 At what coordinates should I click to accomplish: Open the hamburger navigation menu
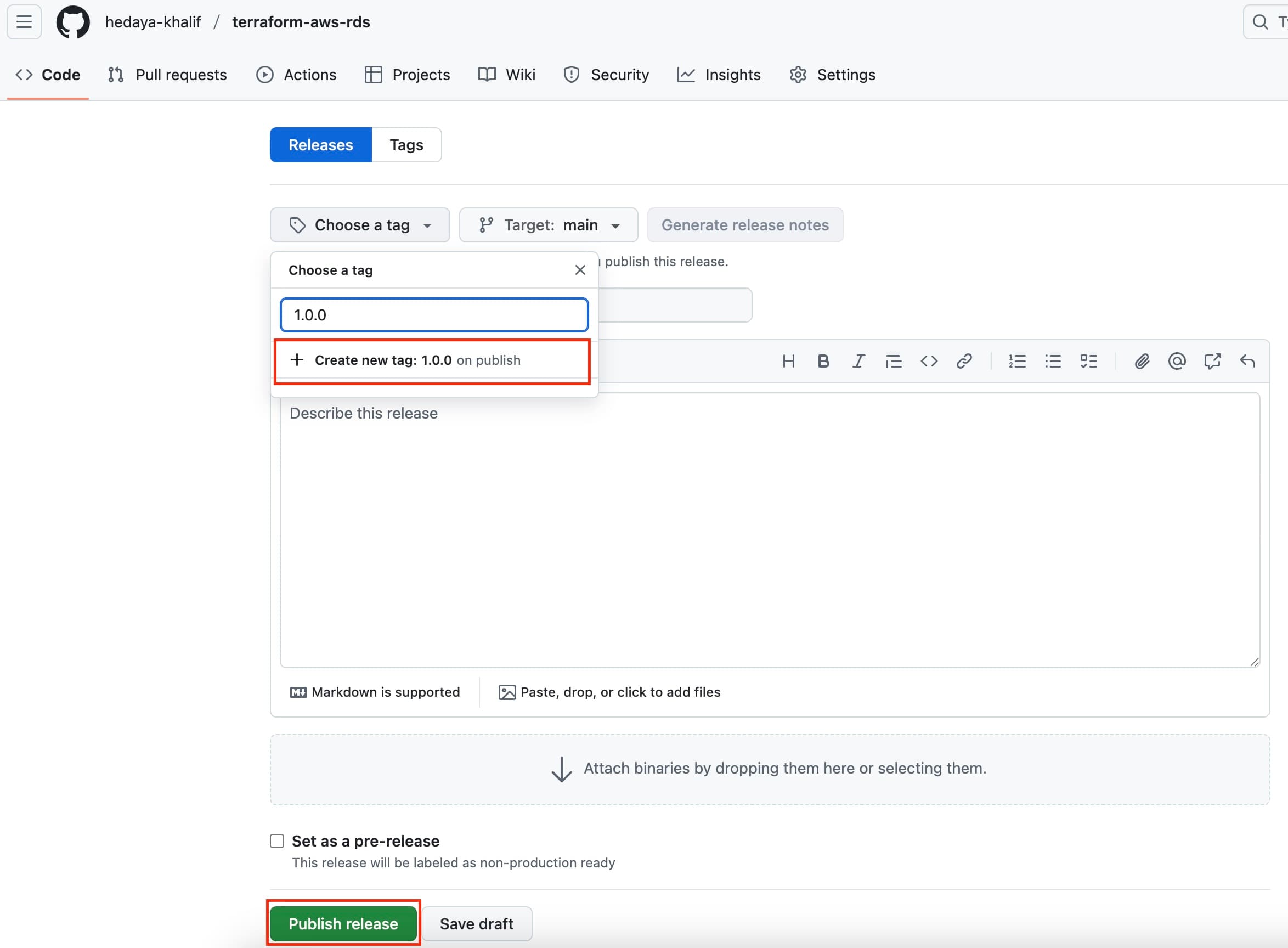click(24, 22)
